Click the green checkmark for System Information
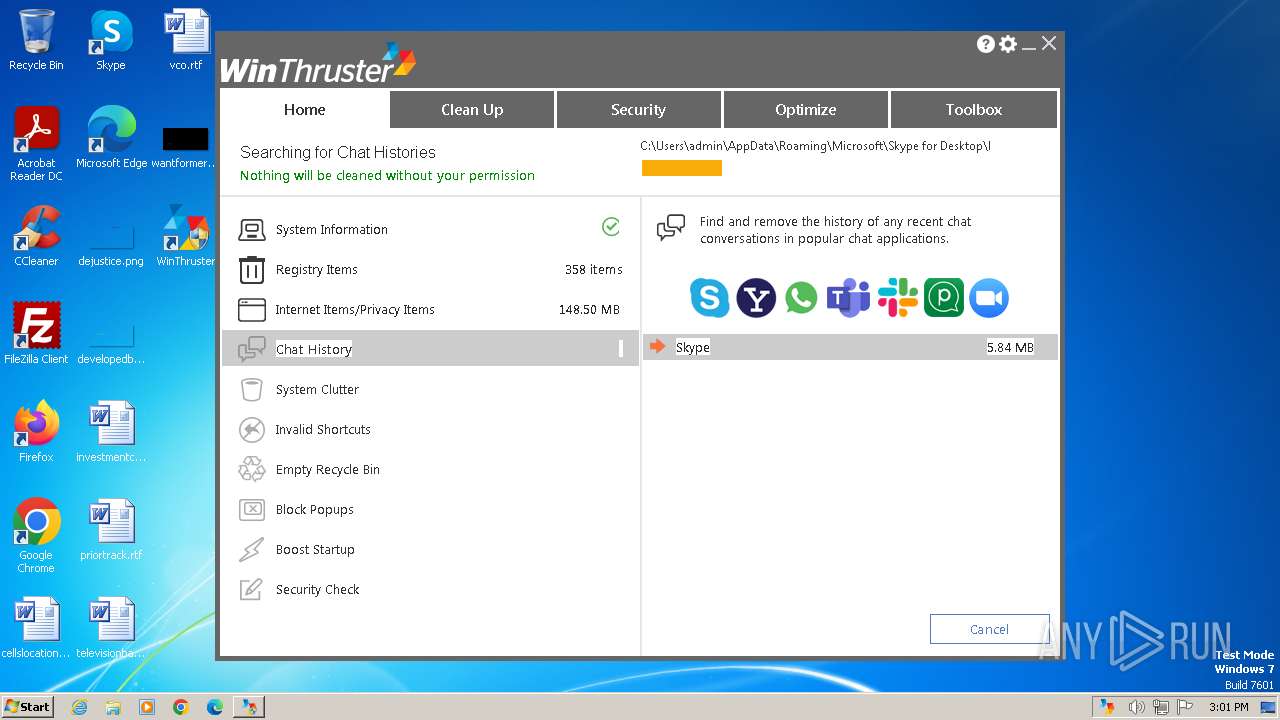Image resolution: width=1280 pixels, height=720 pixels. click(x=611, y=227)
